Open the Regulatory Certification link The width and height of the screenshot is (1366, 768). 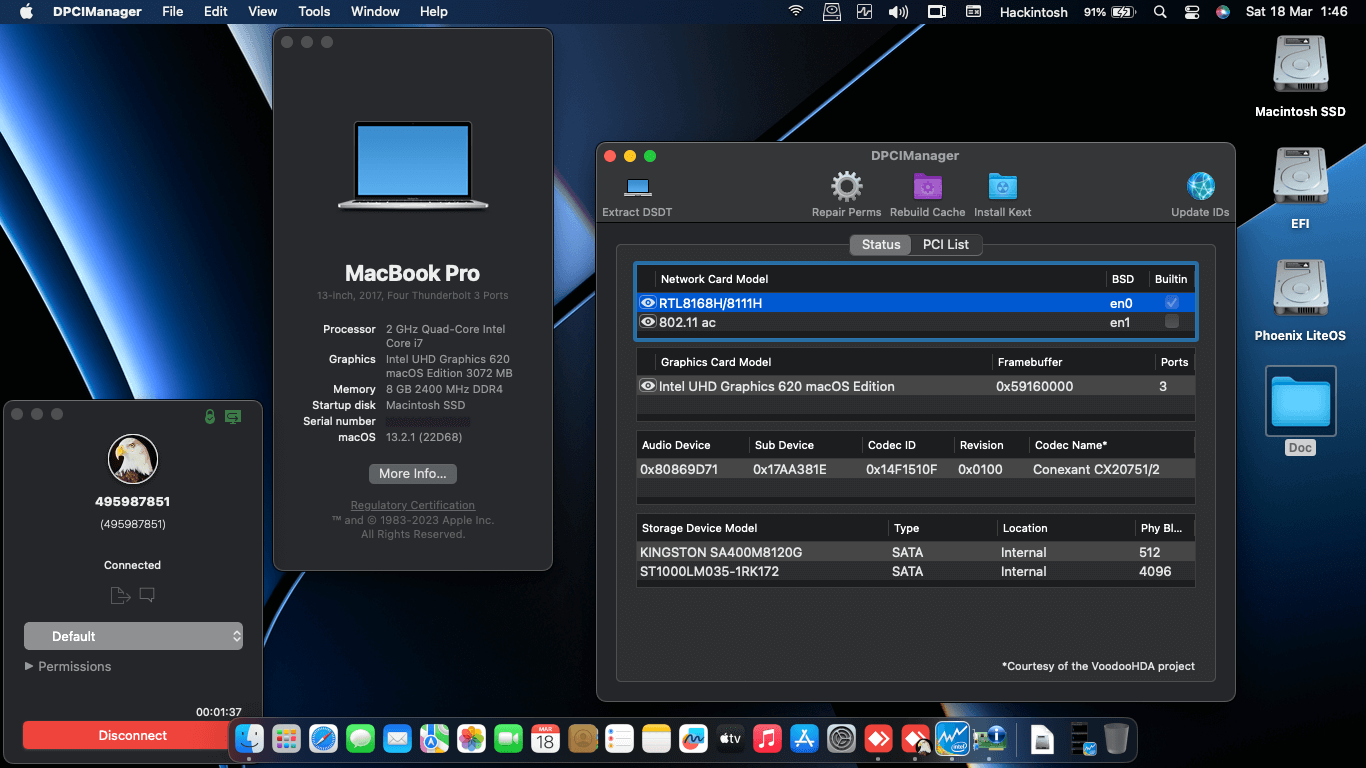(413, 505)
